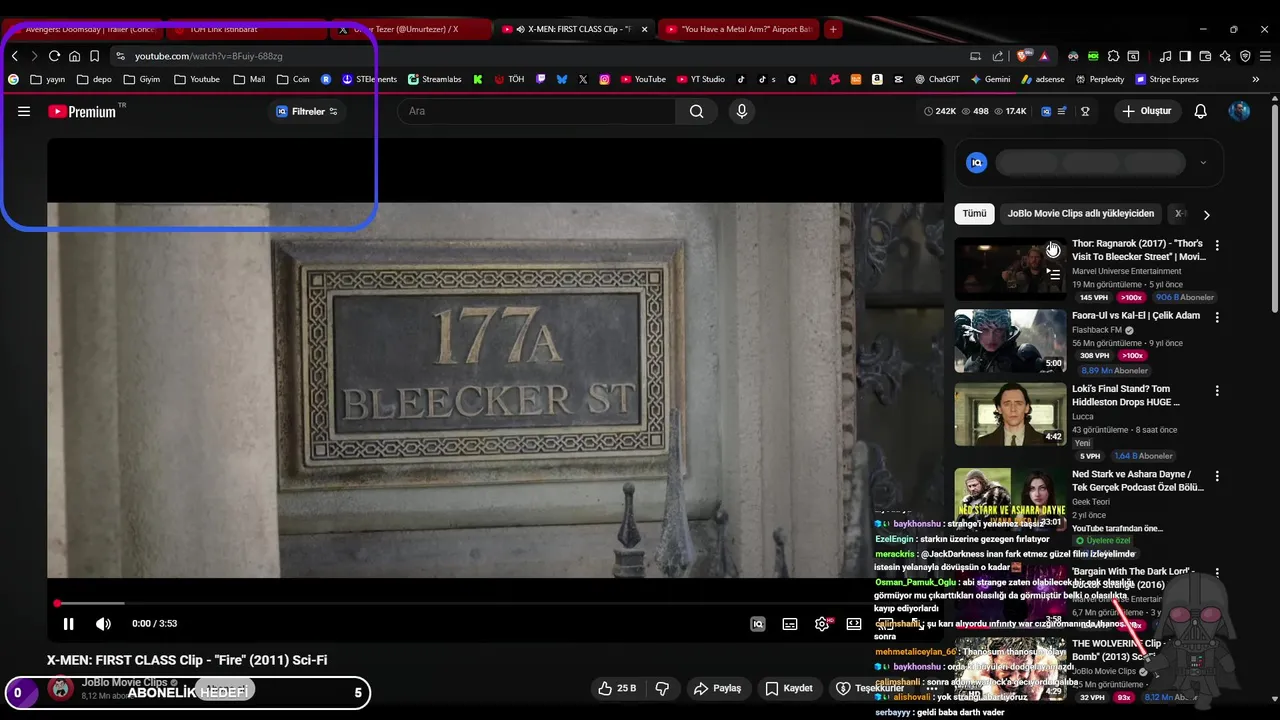
Task: Open the ChatGPT bookmark
Action: tap(937, 79)
